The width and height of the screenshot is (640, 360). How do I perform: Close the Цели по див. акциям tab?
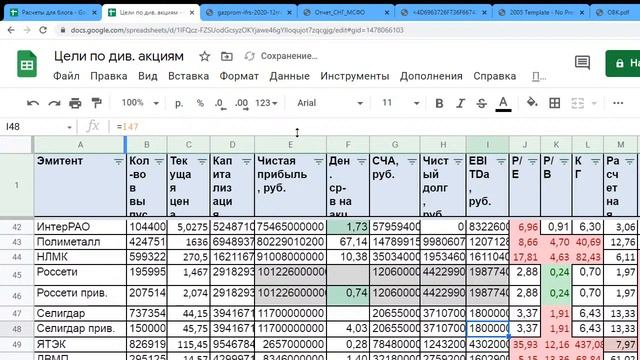192,13
